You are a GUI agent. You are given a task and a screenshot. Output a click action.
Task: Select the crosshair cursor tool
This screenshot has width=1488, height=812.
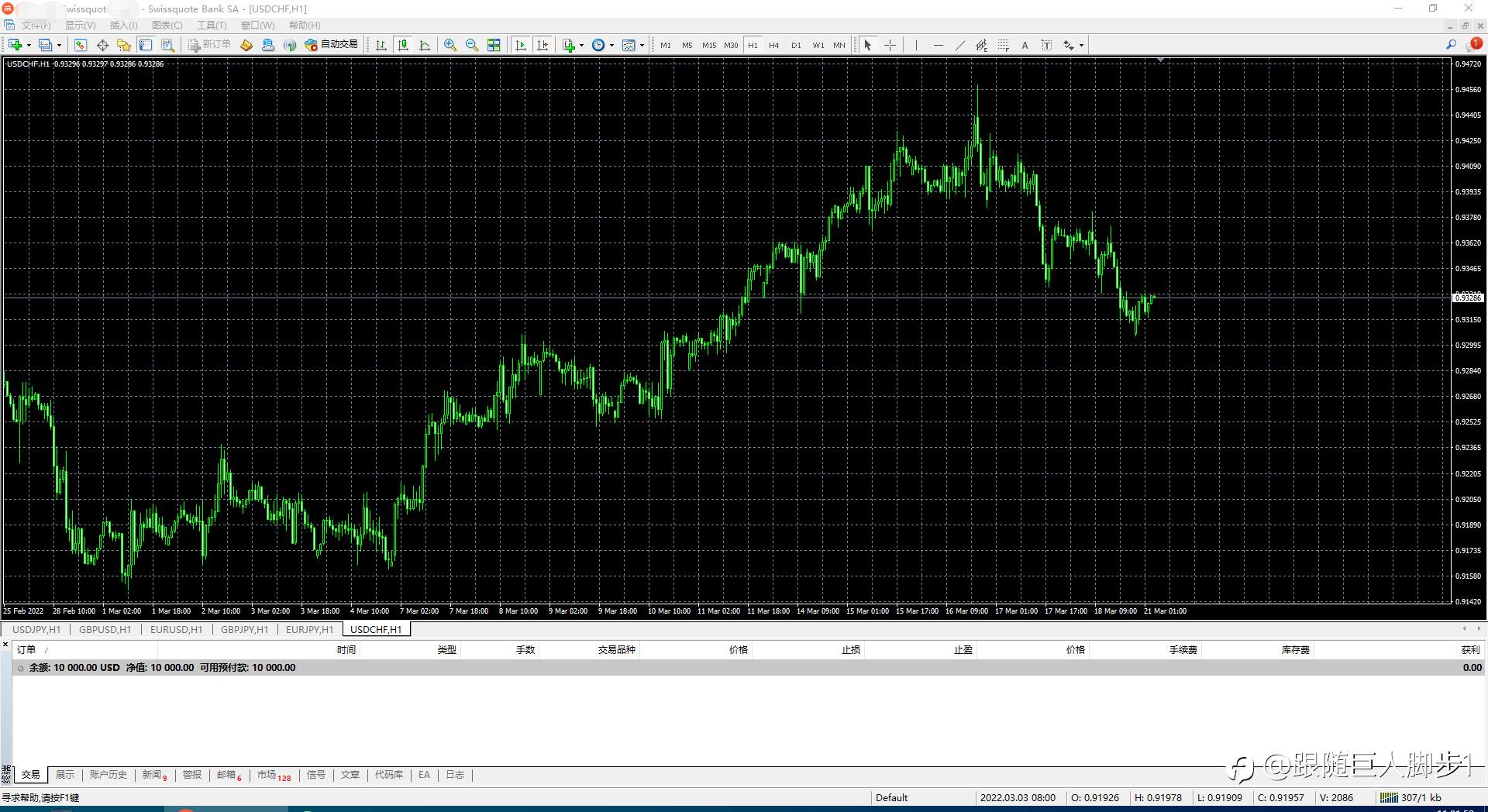point(890,45)
